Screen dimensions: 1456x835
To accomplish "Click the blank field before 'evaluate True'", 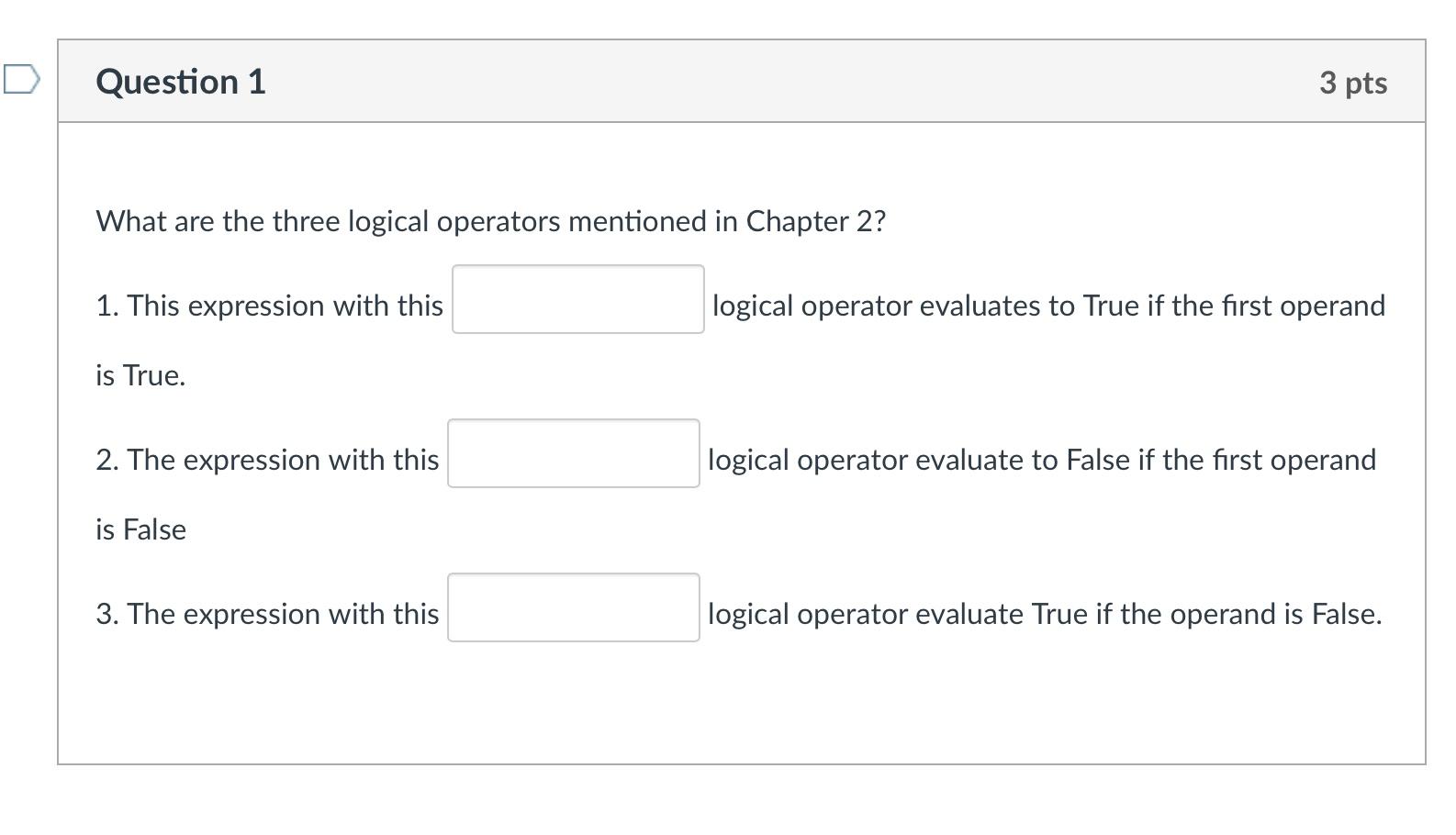I will pyautogui.click(x=573, y=607).
